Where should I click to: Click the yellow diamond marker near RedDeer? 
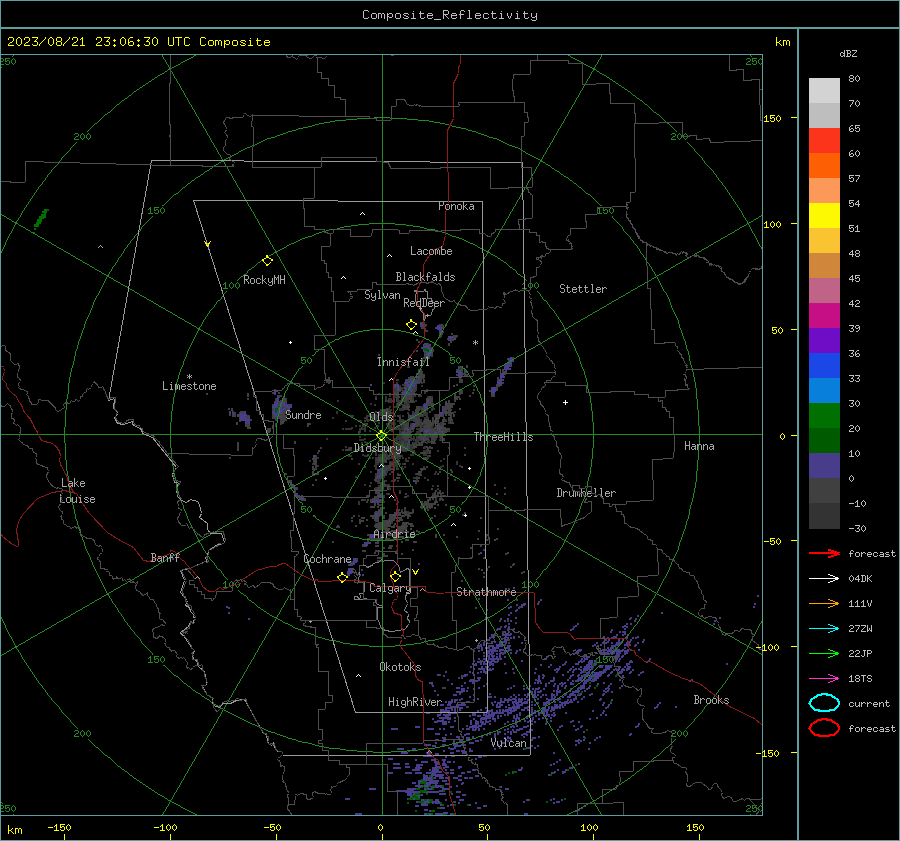(412, 325)
